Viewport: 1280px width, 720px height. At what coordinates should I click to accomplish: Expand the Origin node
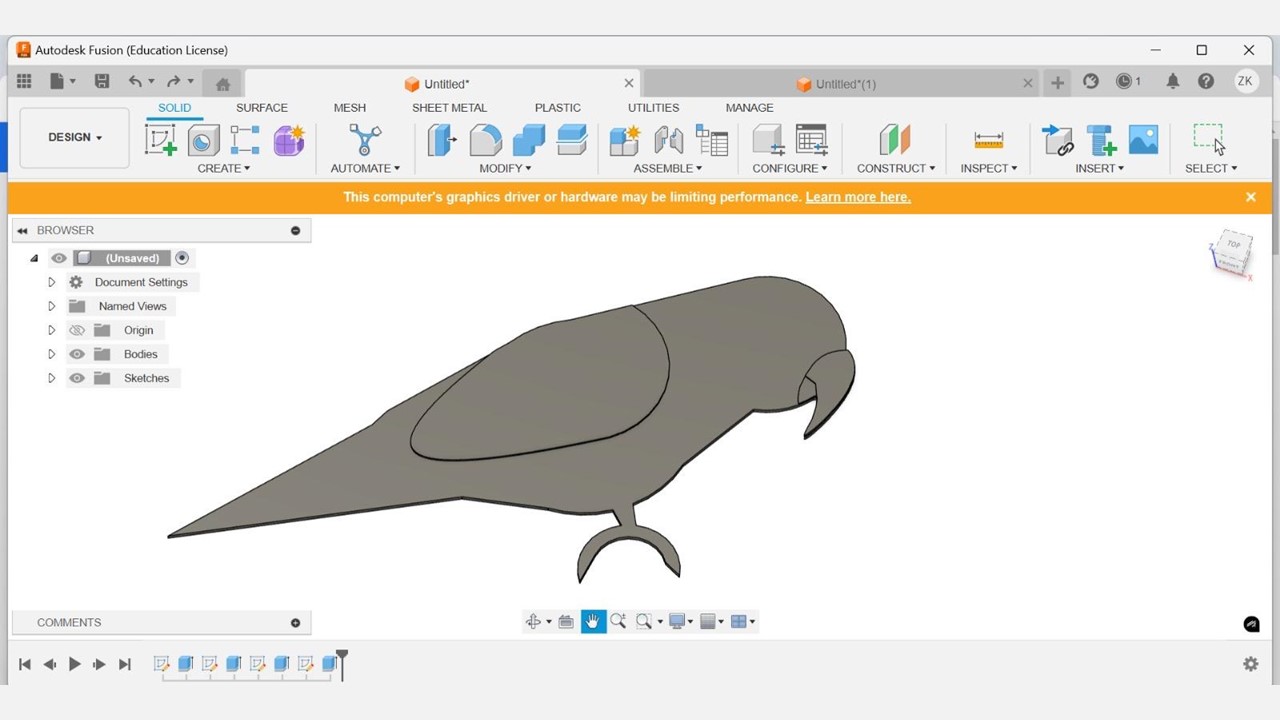(52, 330)
